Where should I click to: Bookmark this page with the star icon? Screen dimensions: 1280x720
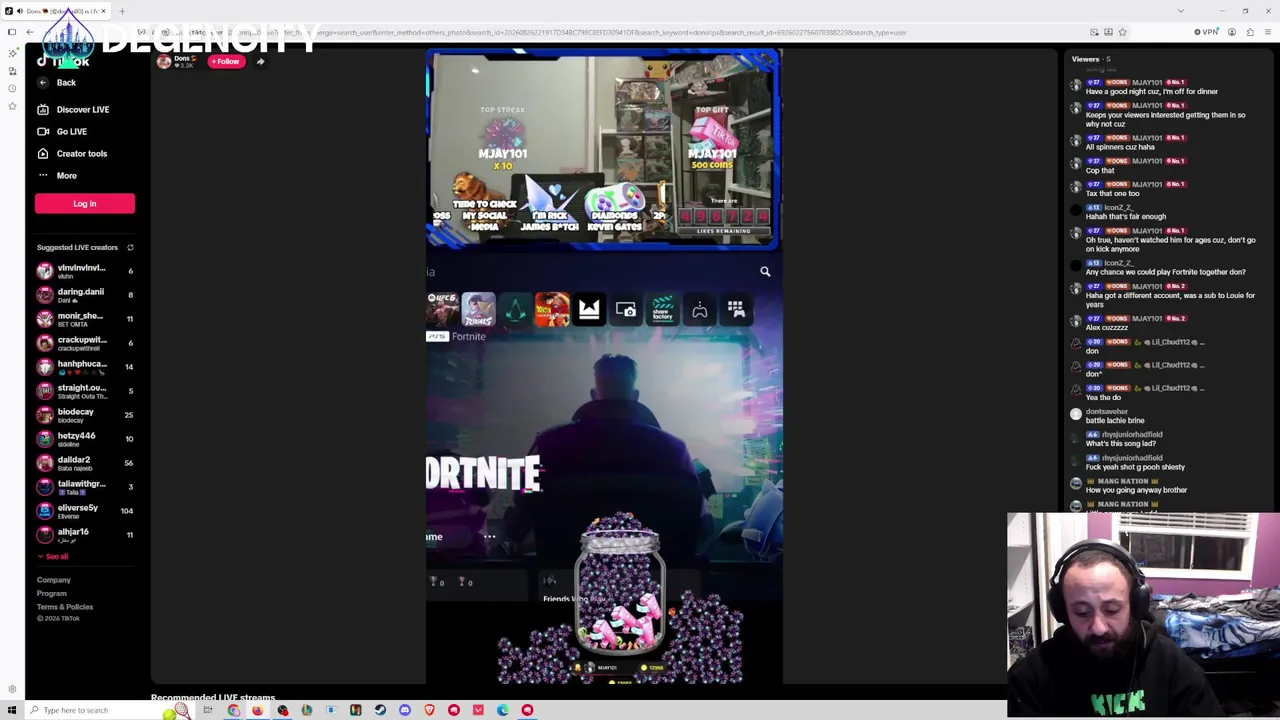point(1122,33)
